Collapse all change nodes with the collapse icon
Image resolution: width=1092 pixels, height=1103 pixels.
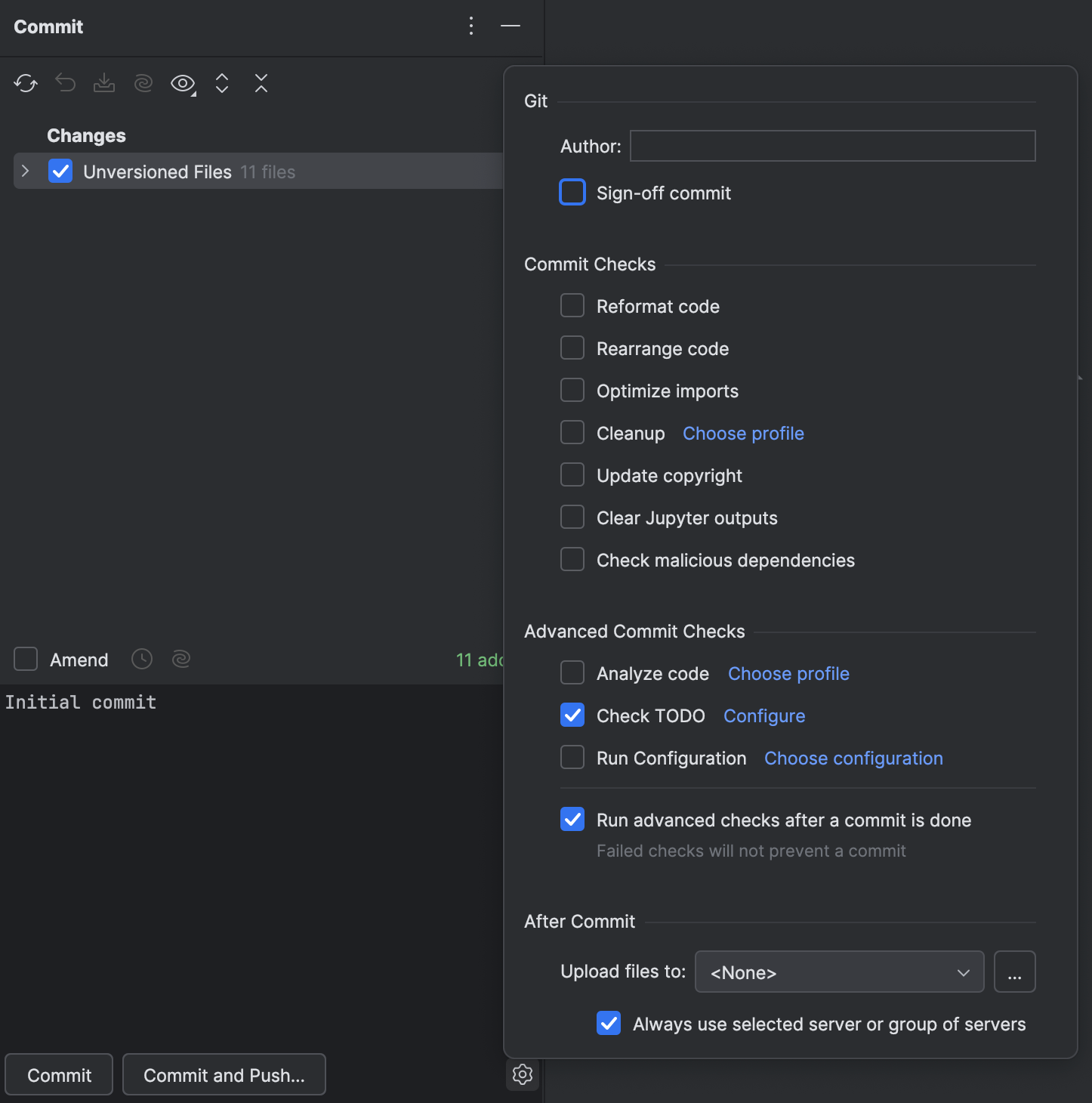click(261, 83)
